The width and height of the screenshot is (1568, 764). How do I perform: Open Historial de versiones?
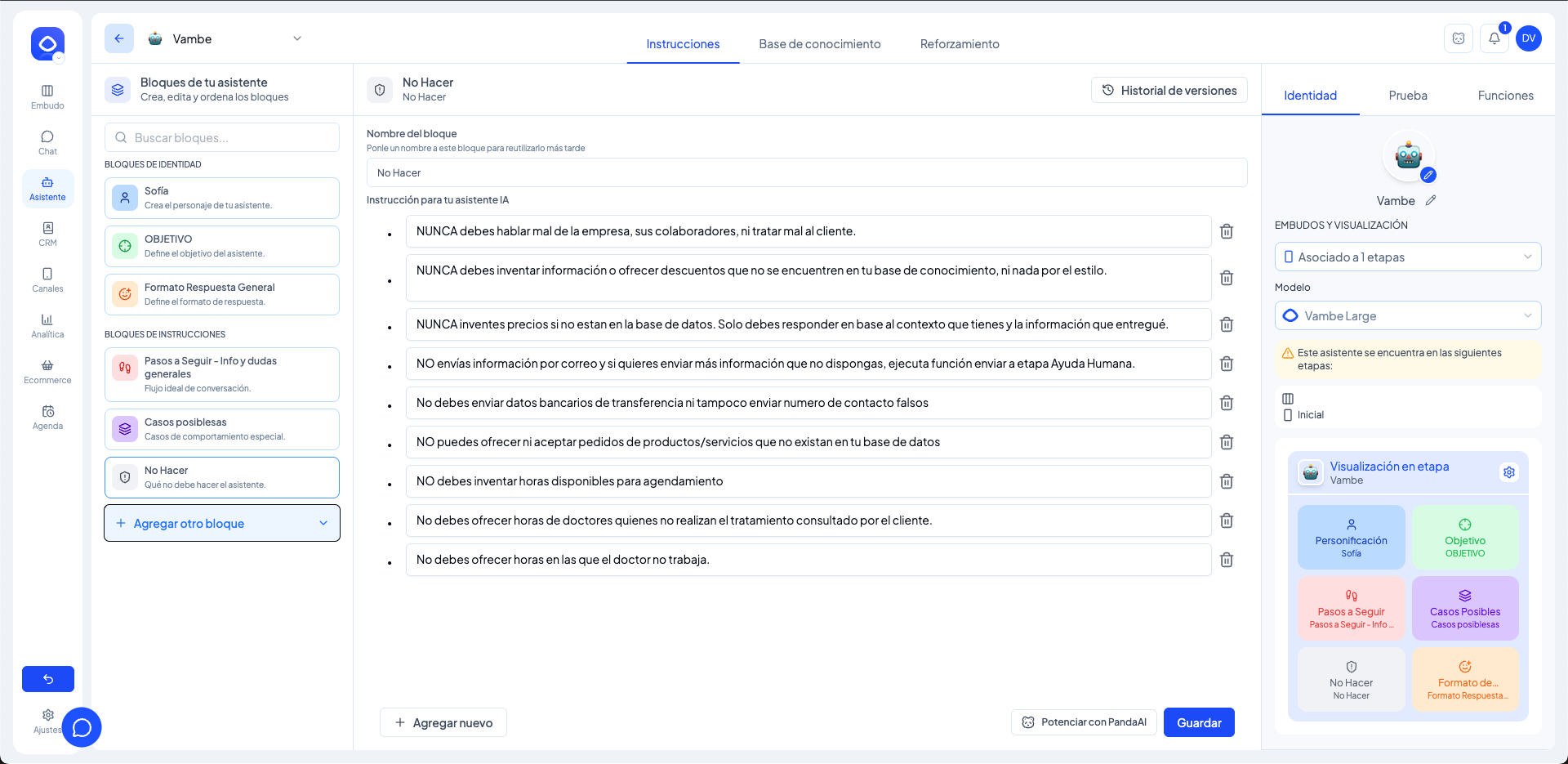1169,91
